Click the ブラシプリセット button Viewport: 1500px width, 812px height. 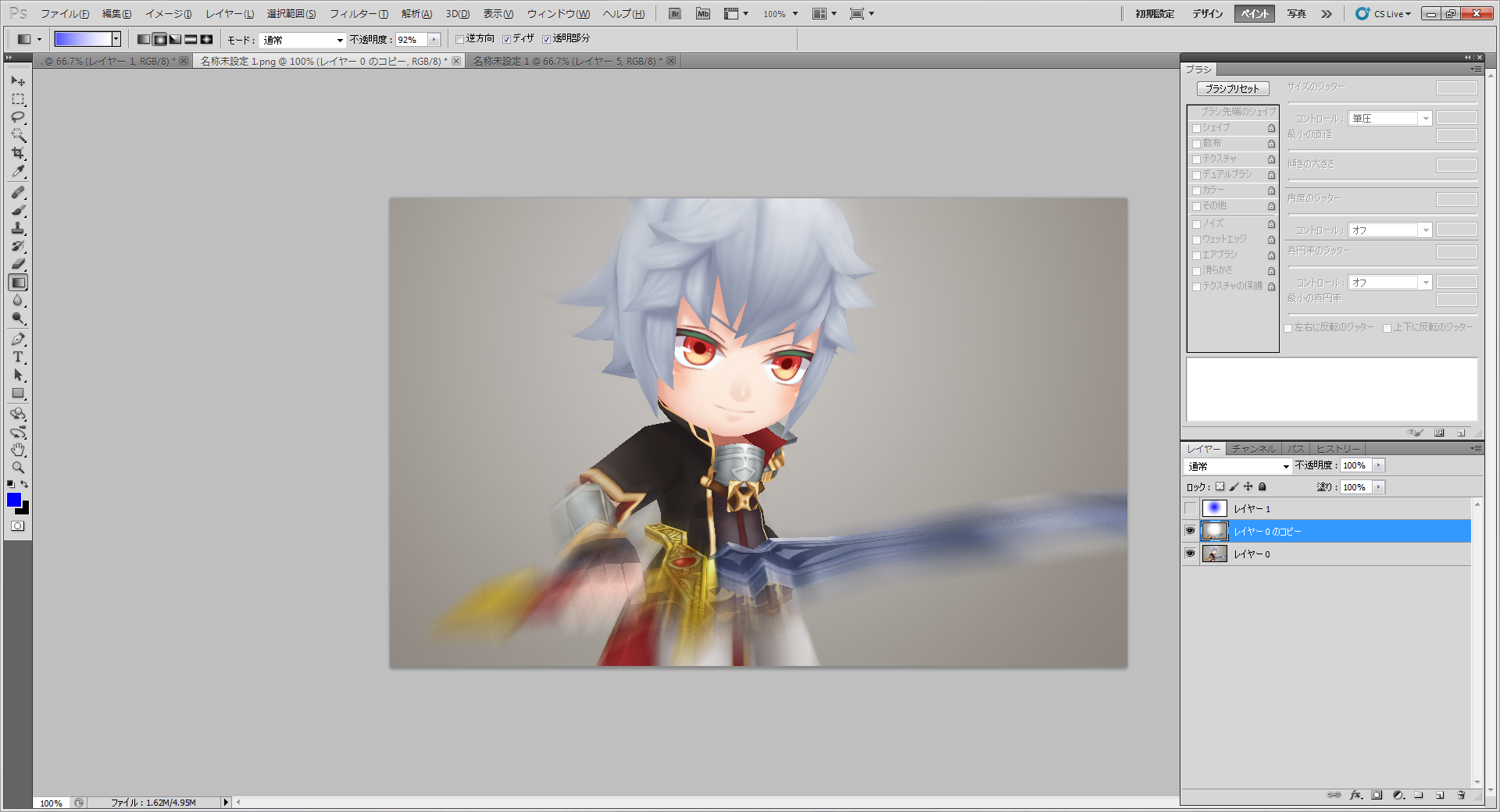coord(1232,89)
